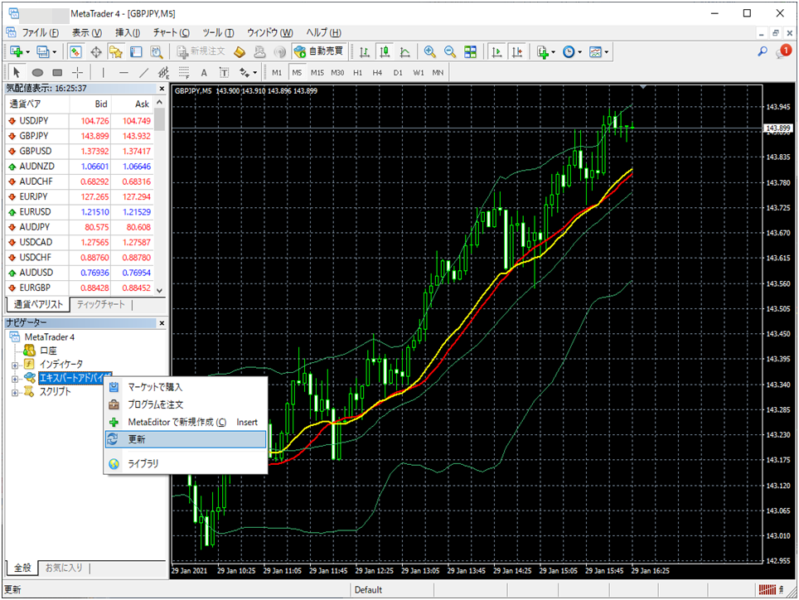Draw a horizontal line tool
The width and height of the screenshot is (799, 600).
[123, 72]
